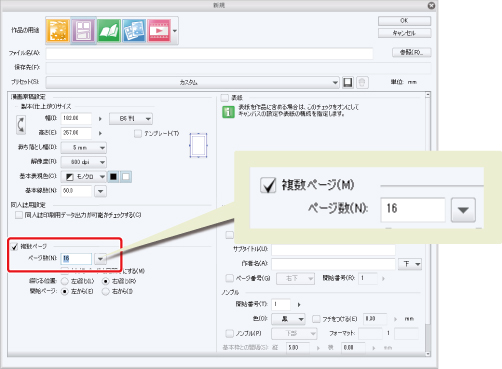Select the Comic work type icon
This screenshot has height=369, width=502.
click(x=83, y=30)
